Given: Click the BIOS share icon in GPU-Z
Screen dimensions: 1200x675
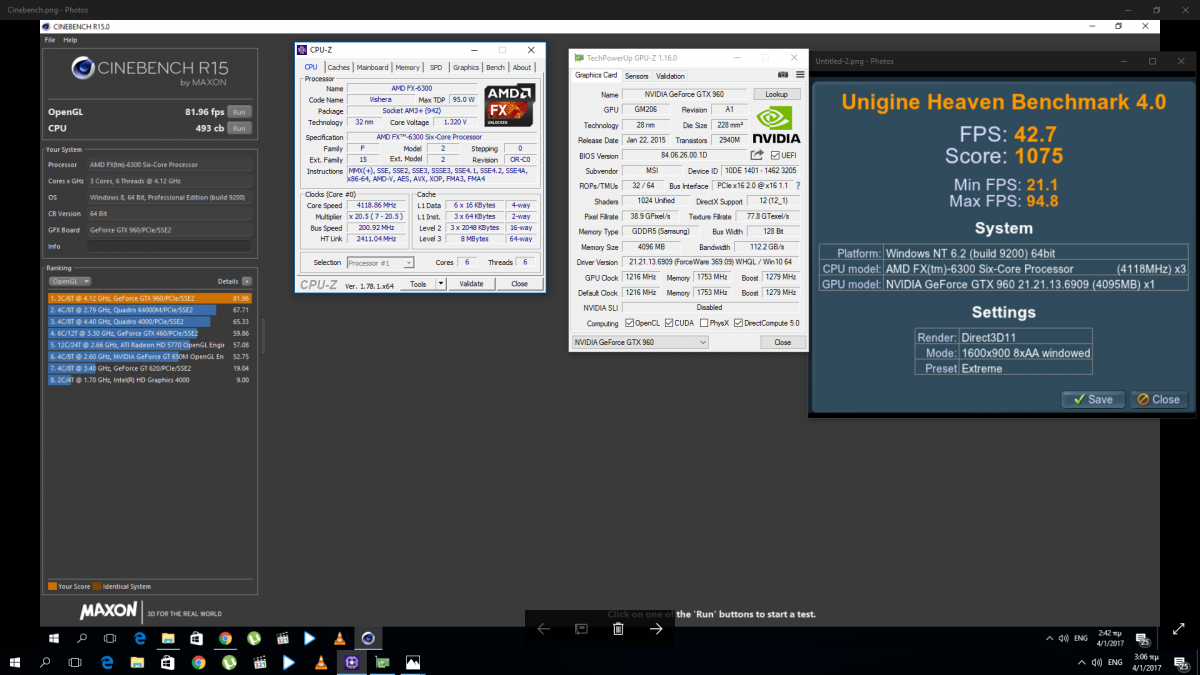Looking at the screenshot, I should (757, 155).
